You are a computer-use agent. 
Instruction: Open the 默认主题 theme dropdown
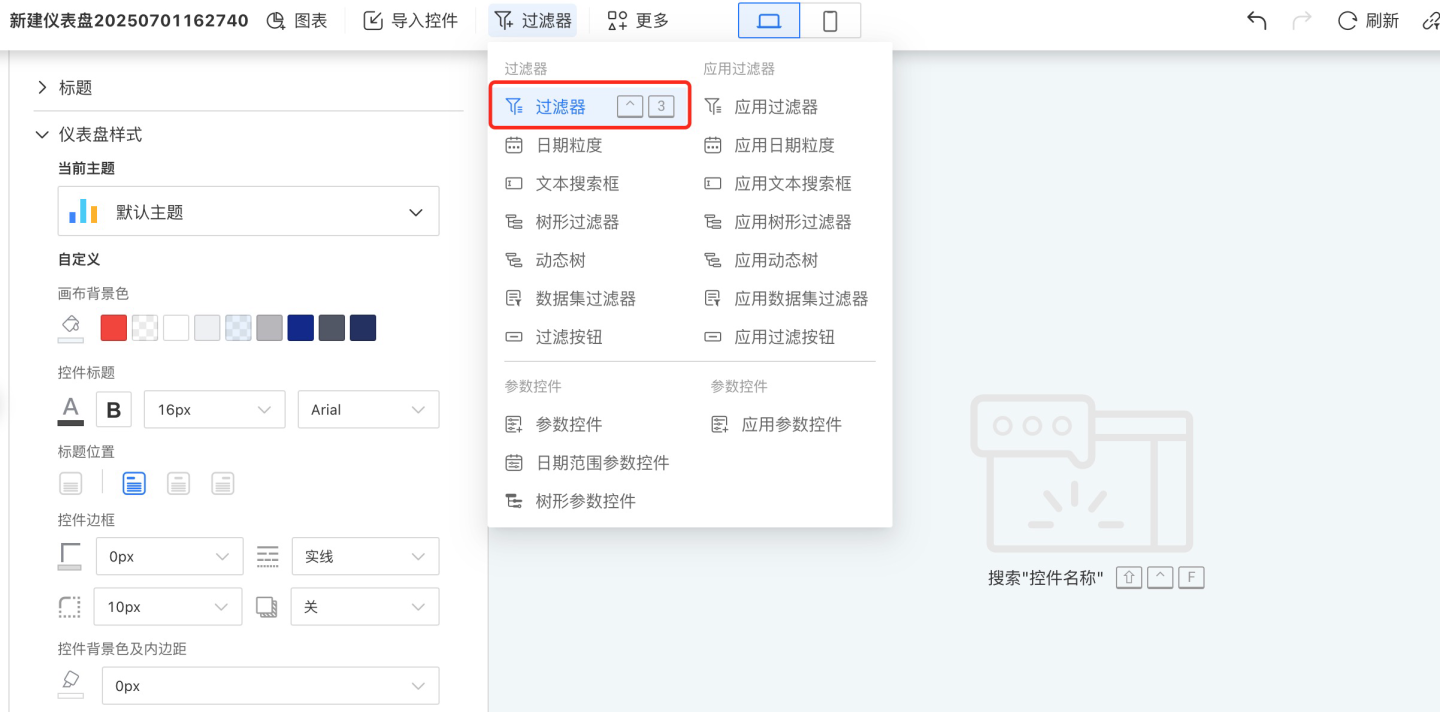coord(248,212)
